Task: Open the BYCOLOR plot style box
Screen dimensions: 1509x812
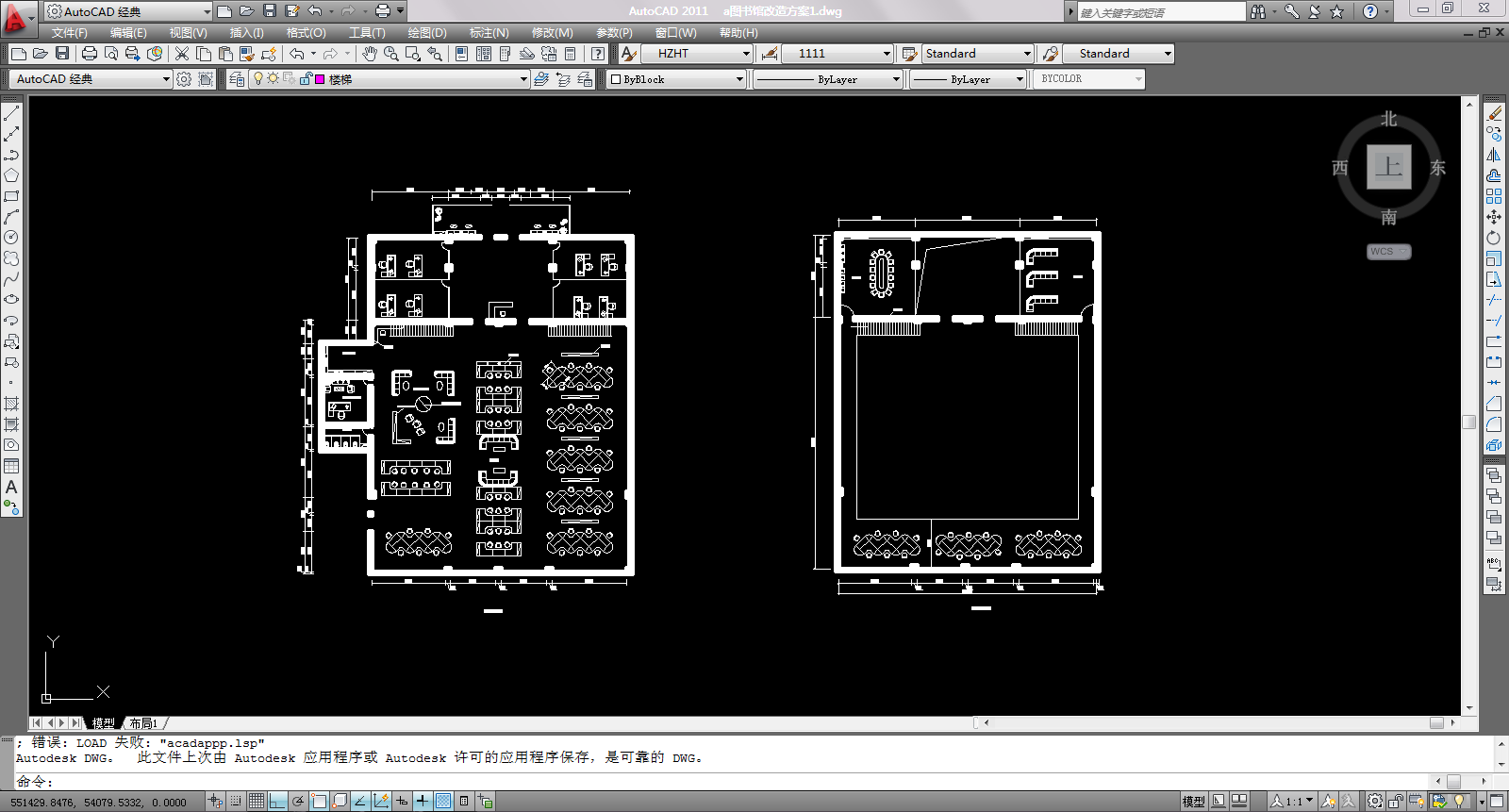Action: tap(1089, 79)
